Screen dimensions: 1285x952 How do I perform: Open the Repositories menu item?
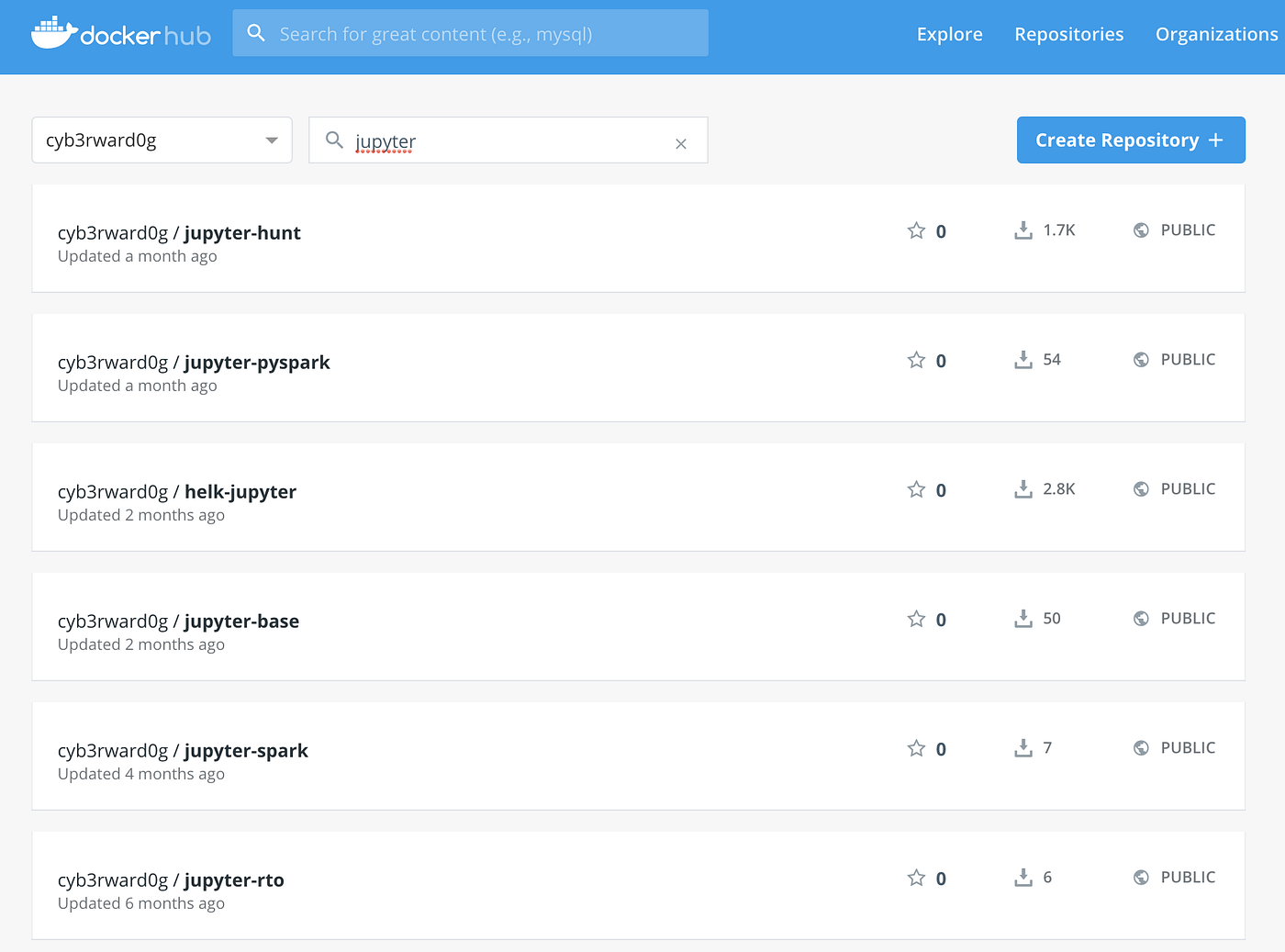pos(1068,34)
